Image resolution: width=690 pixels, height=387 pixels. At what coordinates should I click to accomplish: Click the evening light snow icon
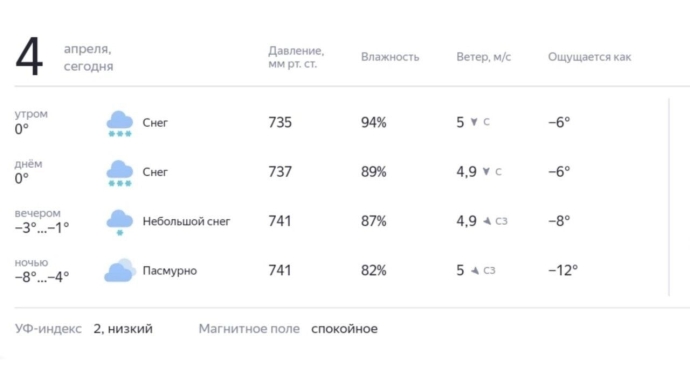[119, 222]
